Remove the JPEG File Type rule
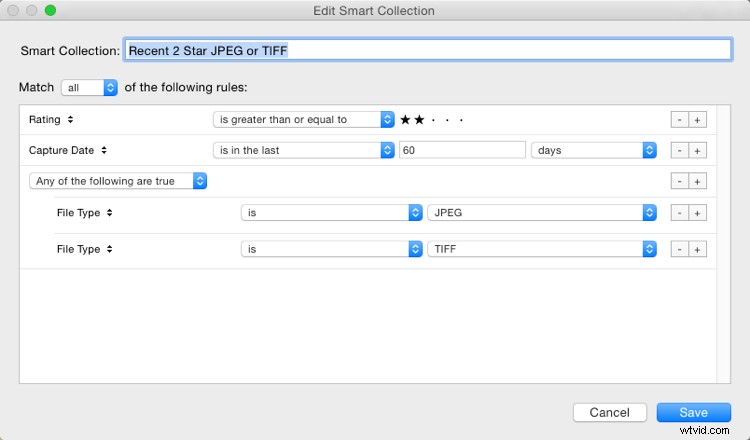750x440 pixels. pyautogui.click(x=679, y=213)
